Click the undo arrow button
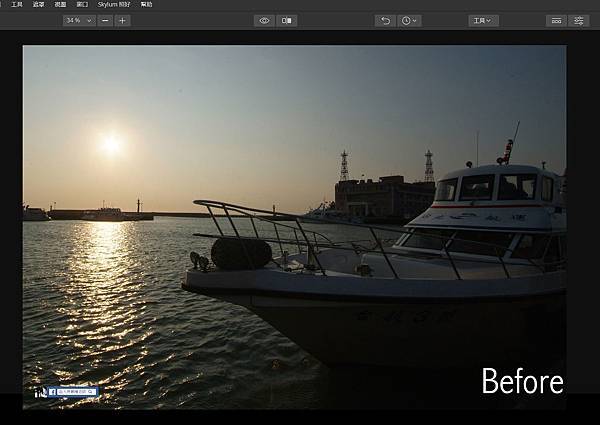This screenshot has width=600, height=425. tap(385, 21)
